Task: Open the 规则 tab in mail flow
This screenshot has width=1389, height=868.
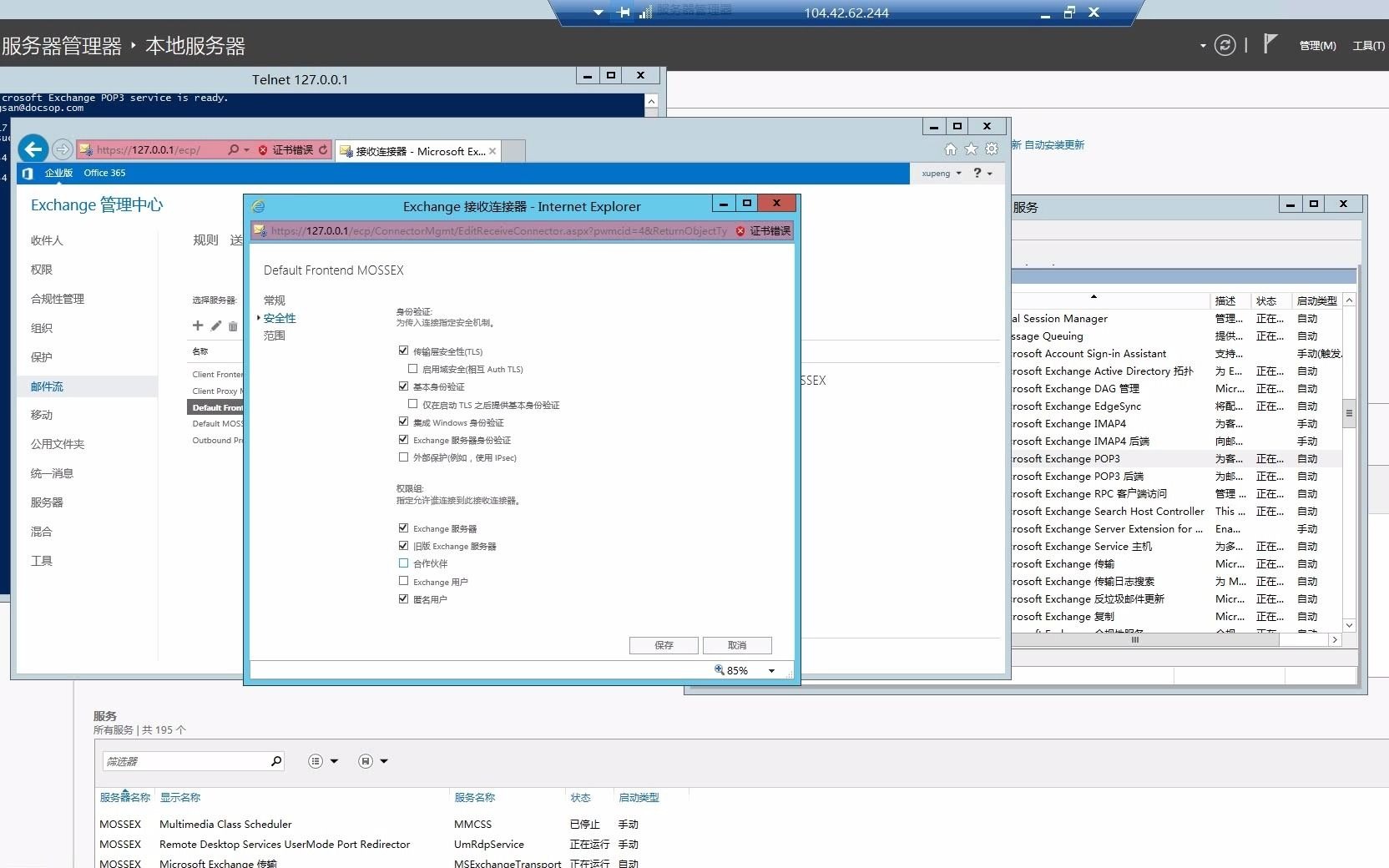Action: (205, 240)
